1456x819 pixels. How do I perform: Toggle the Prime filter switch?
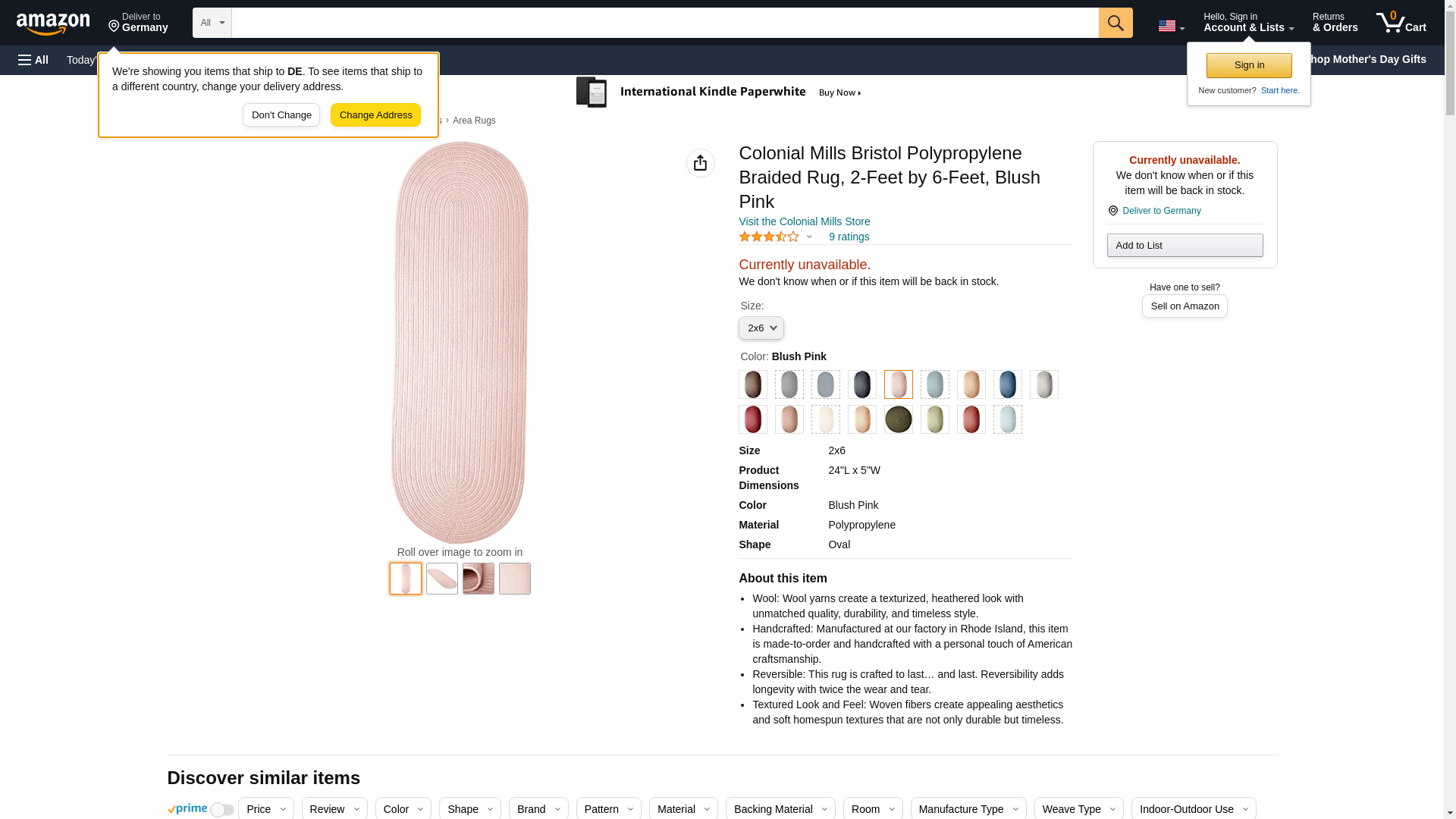[221, 810]
